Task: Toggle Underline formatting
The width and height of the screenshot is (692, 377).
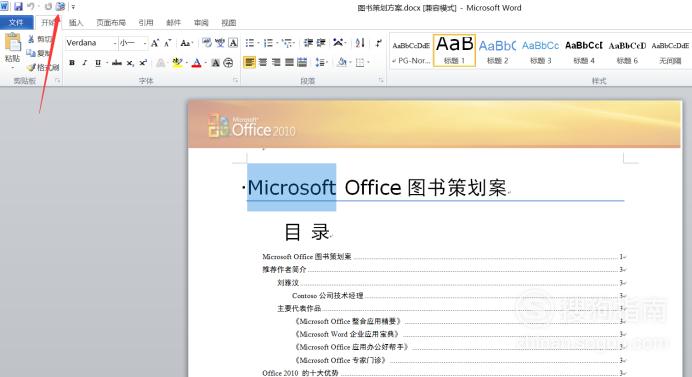Action: (x=98, y=63)
